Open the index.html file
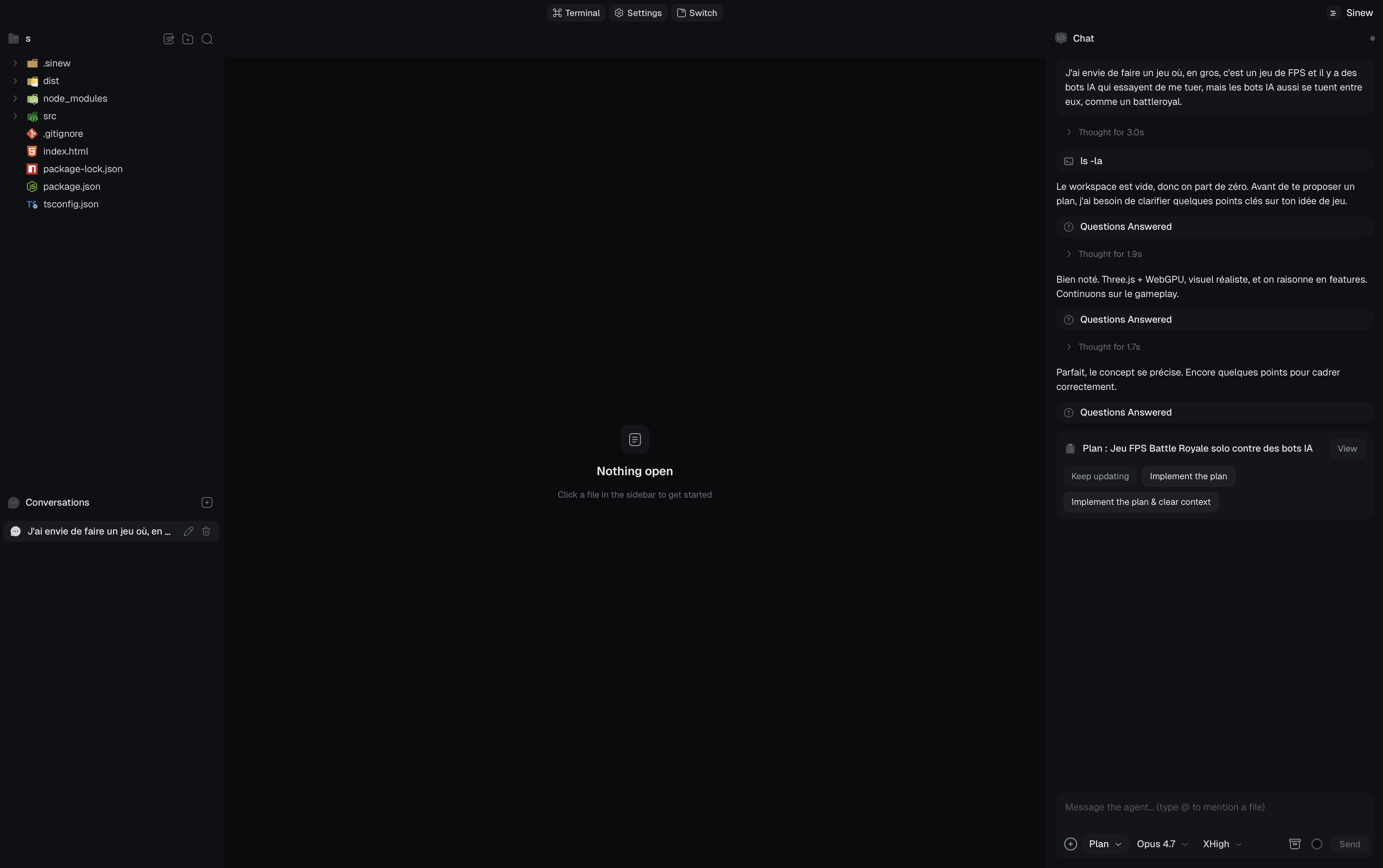Screen dimensions: 1383x868 pos(65,152)
